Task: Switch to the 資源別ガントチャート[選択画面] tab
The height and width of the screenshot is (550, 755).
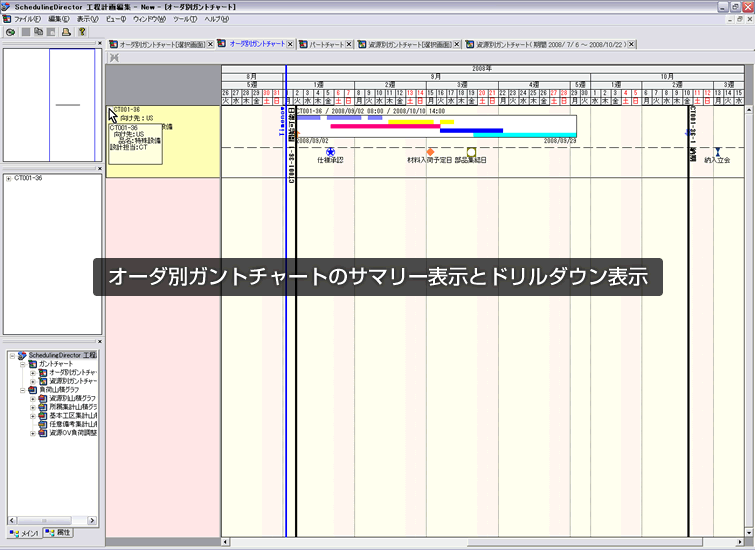Action: [410, 44]
